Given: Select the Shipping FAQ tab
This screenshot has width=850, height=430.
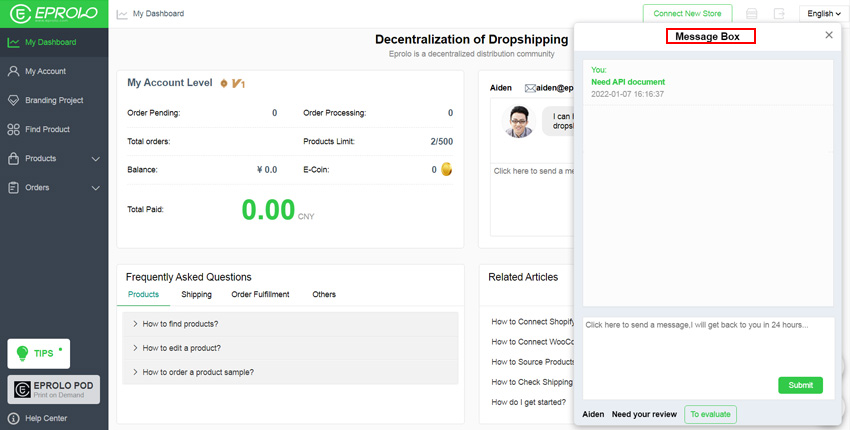Looking at the screenshot, I should click(196, 294).
